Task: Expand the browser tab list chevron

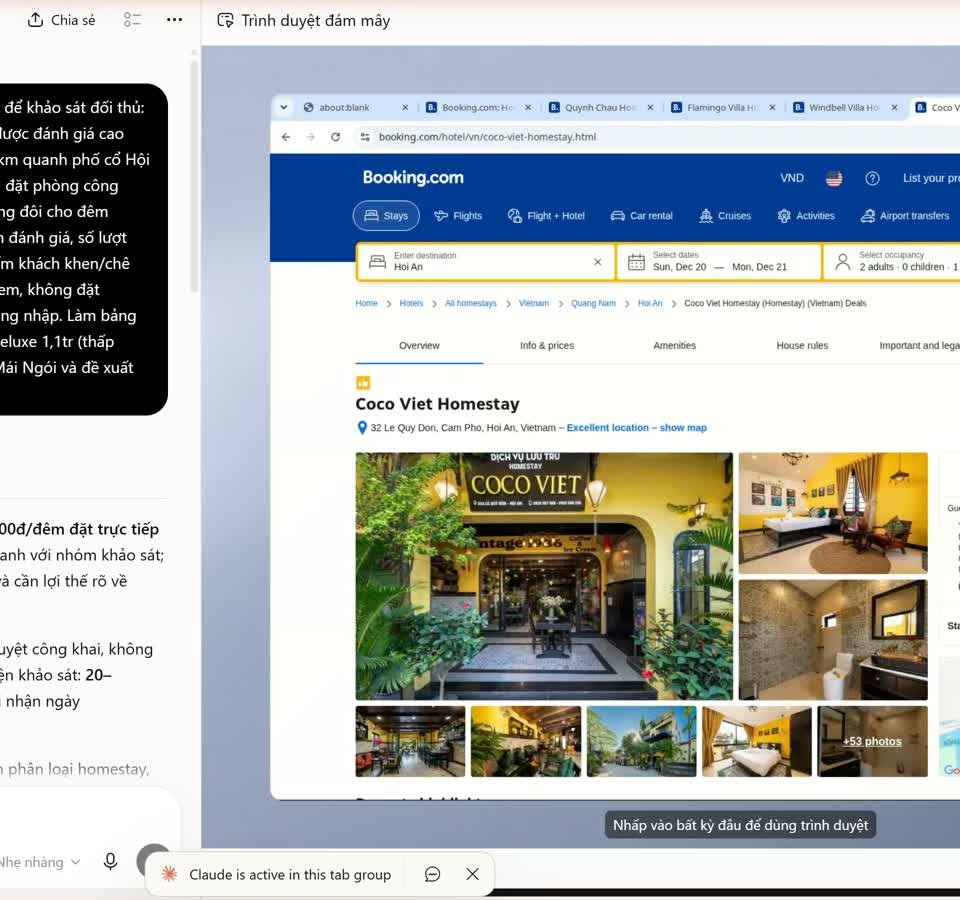Action: pyautogui.click(x=283, y=107)
